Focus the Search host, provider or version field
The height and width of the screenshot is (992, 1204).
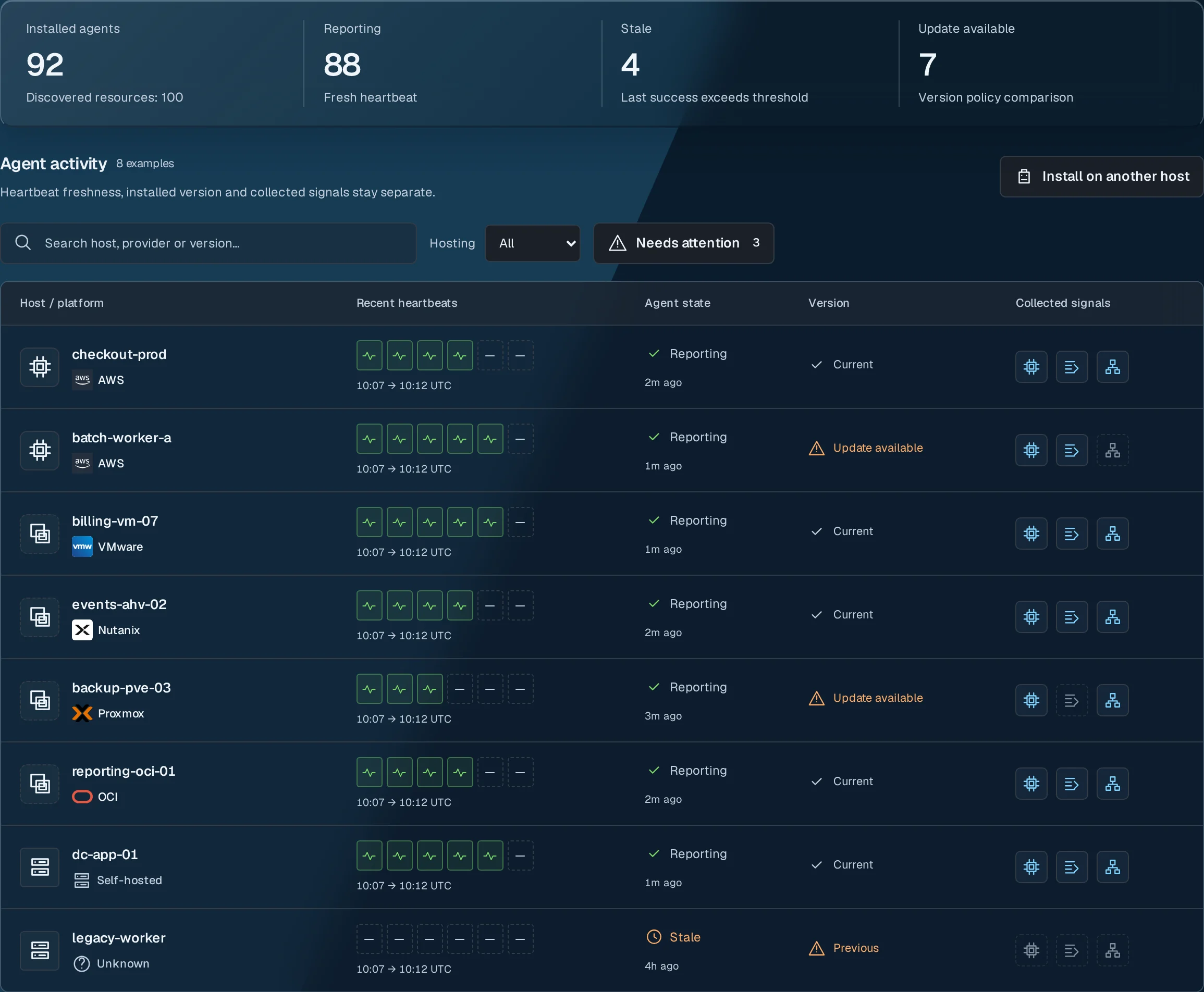(208, 243)
